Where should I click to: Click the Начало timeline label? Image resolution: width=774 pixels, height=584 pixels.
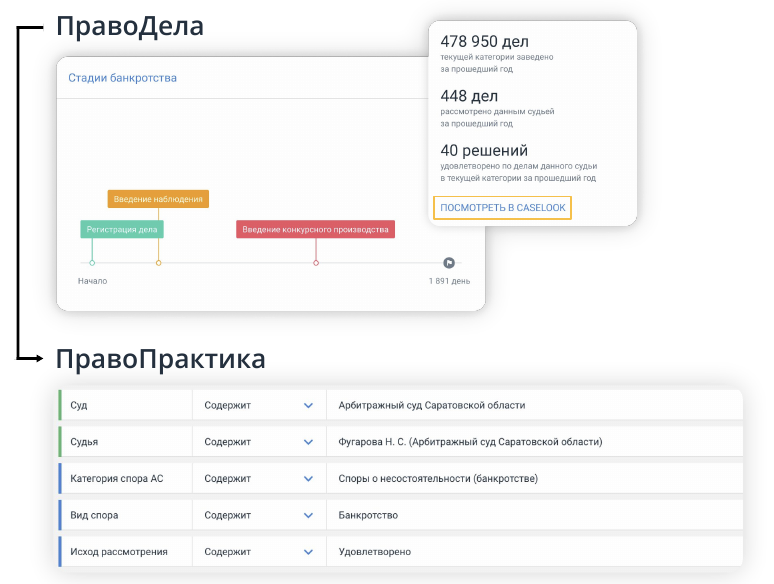[92, 281]
